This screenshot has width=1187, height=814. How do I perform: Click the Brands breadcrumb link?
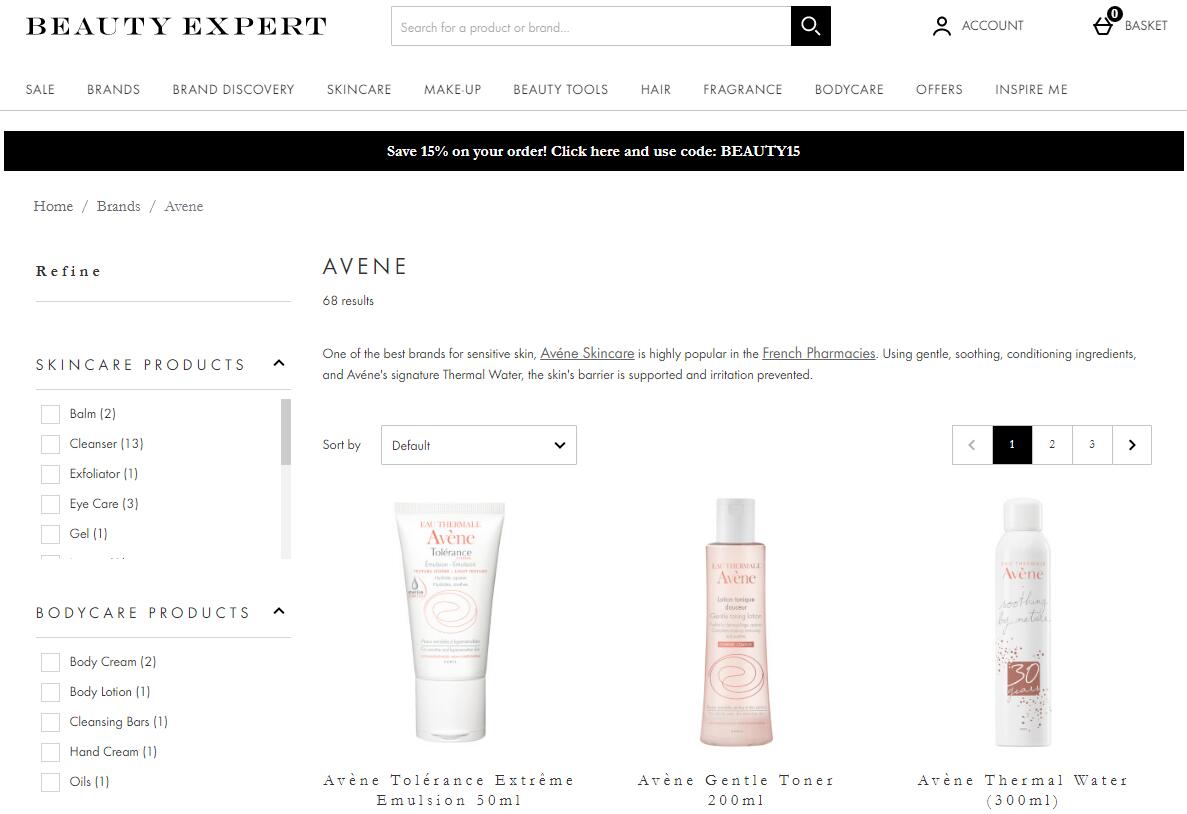click(x=118, y=206)
